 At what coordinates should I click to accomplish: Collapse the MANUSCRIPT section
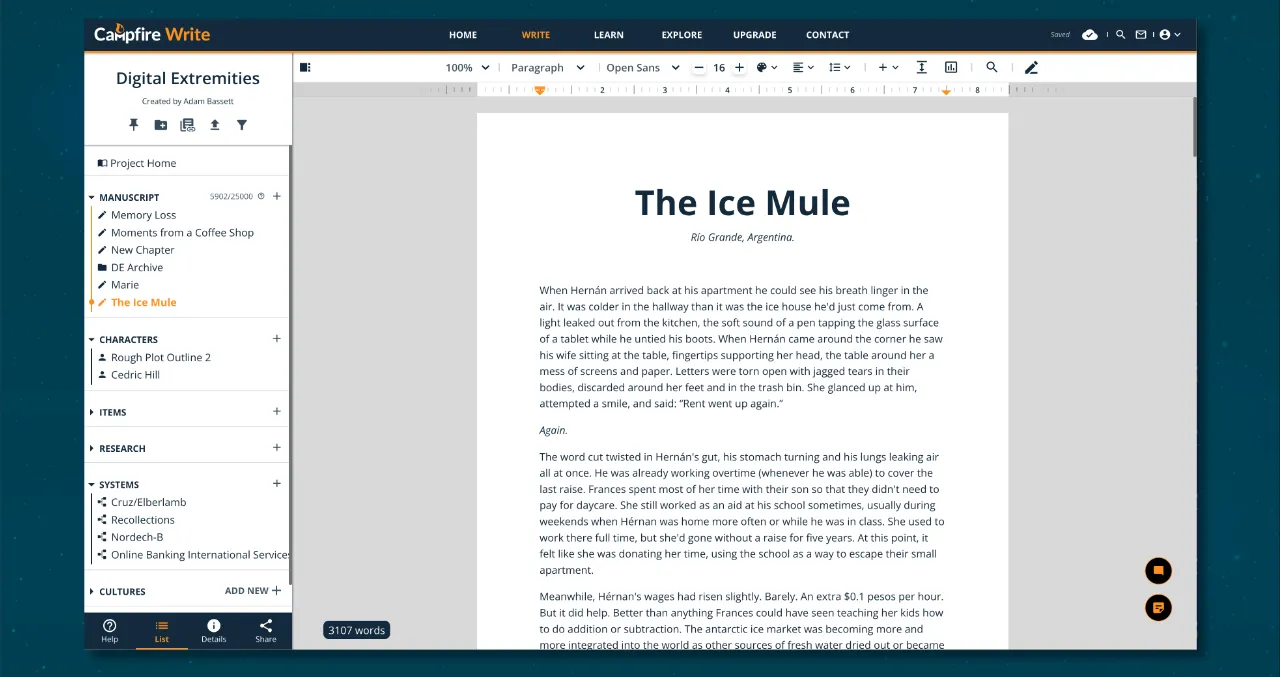[92, 197]
